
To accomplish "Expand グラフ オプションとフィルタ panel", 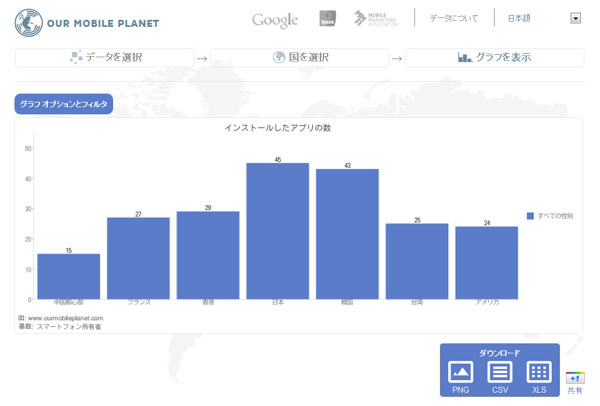I will [x=64, y=104].
